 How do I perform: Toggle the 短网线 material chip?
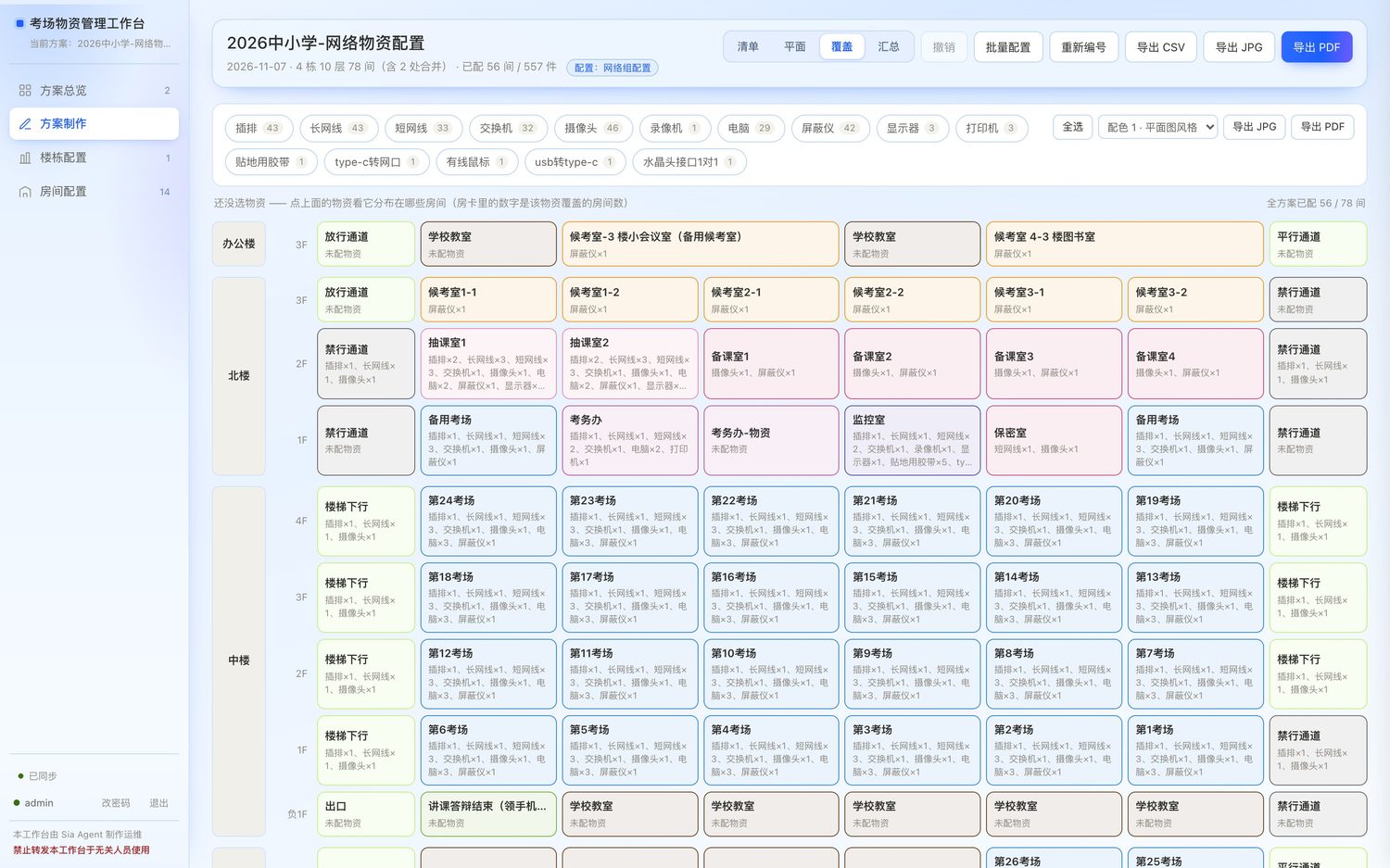tap(423, 129)
